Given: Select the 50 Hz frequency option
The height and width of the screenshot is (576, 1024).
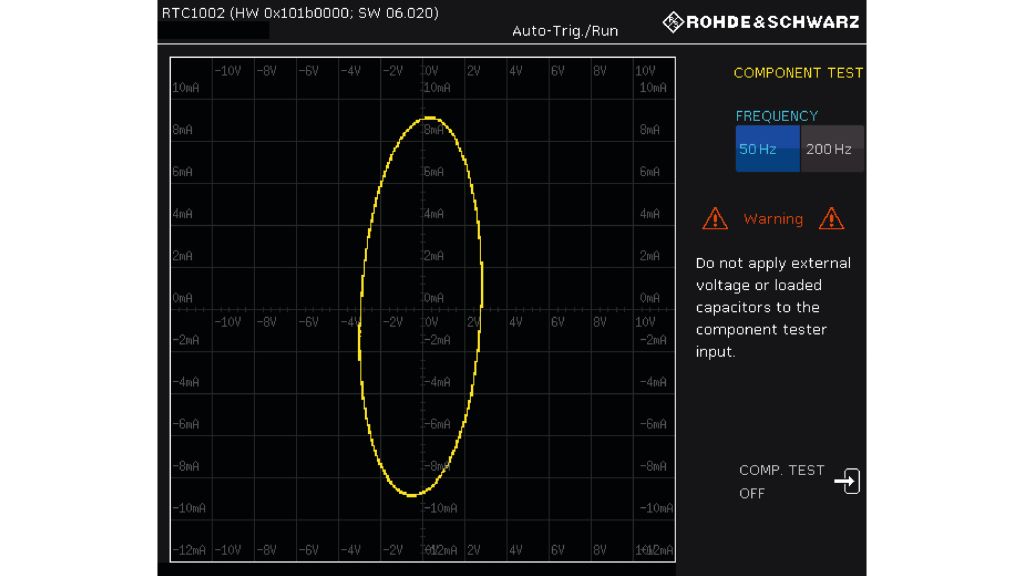Looking at the screenshot, I should click(x=767, y=149).
